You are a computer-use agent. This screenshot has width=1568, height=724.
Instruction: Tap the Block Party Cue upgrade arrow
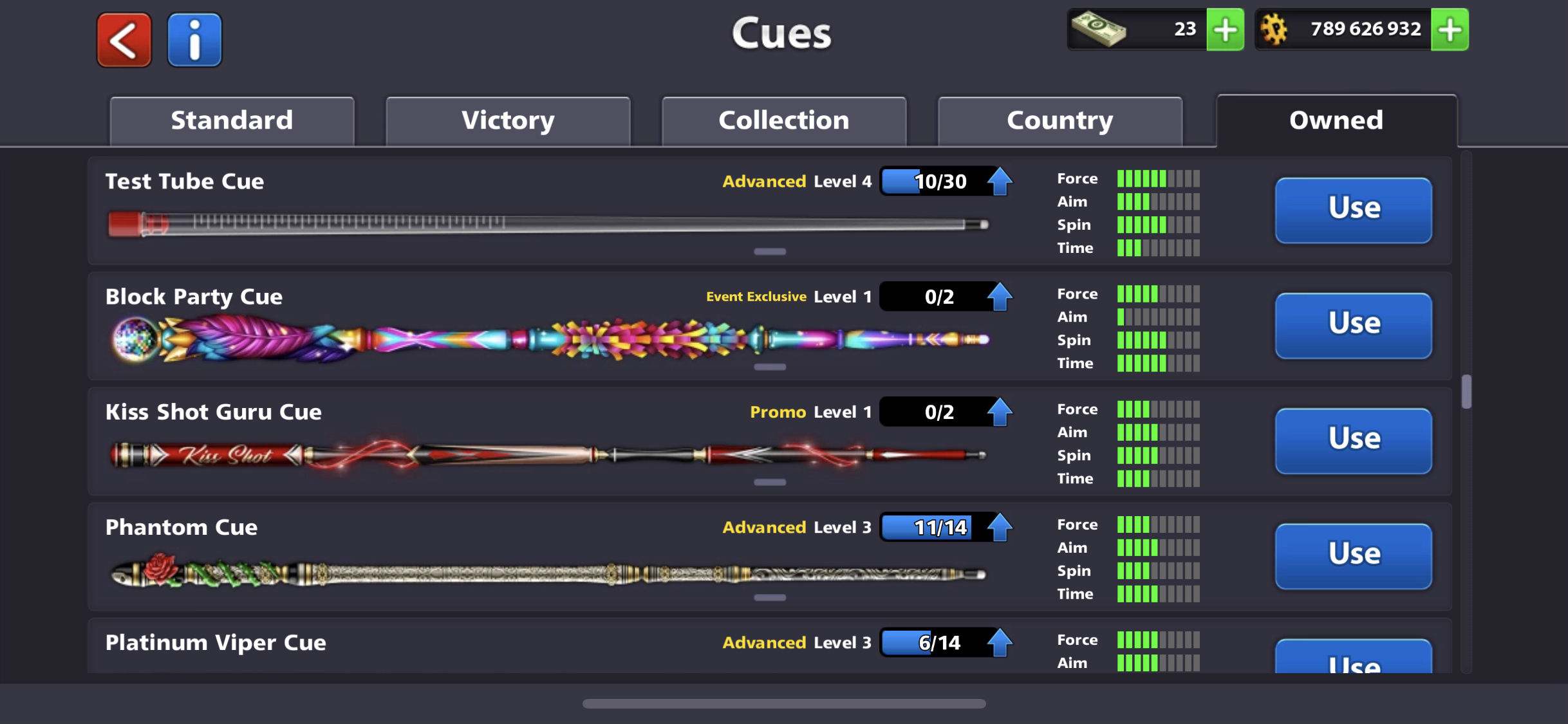pos(1000,297)
